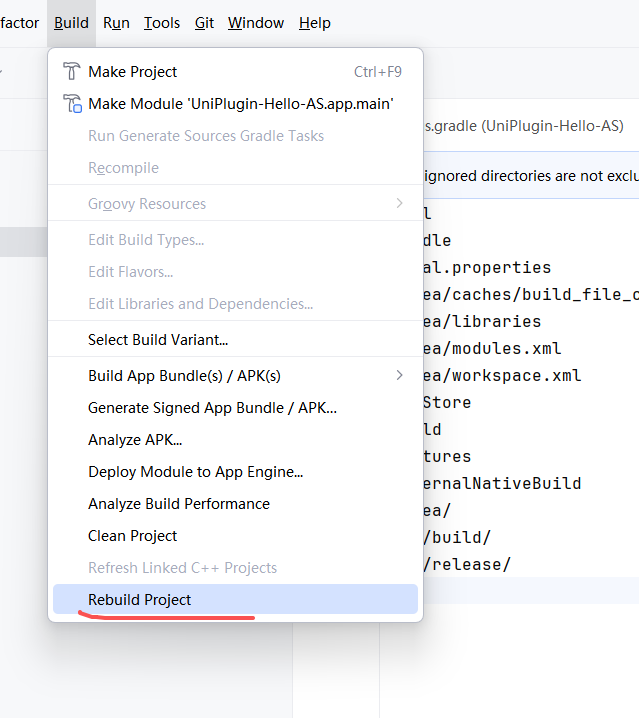Open the Window menu
The image size is (639, 718).
coord(256,23)
